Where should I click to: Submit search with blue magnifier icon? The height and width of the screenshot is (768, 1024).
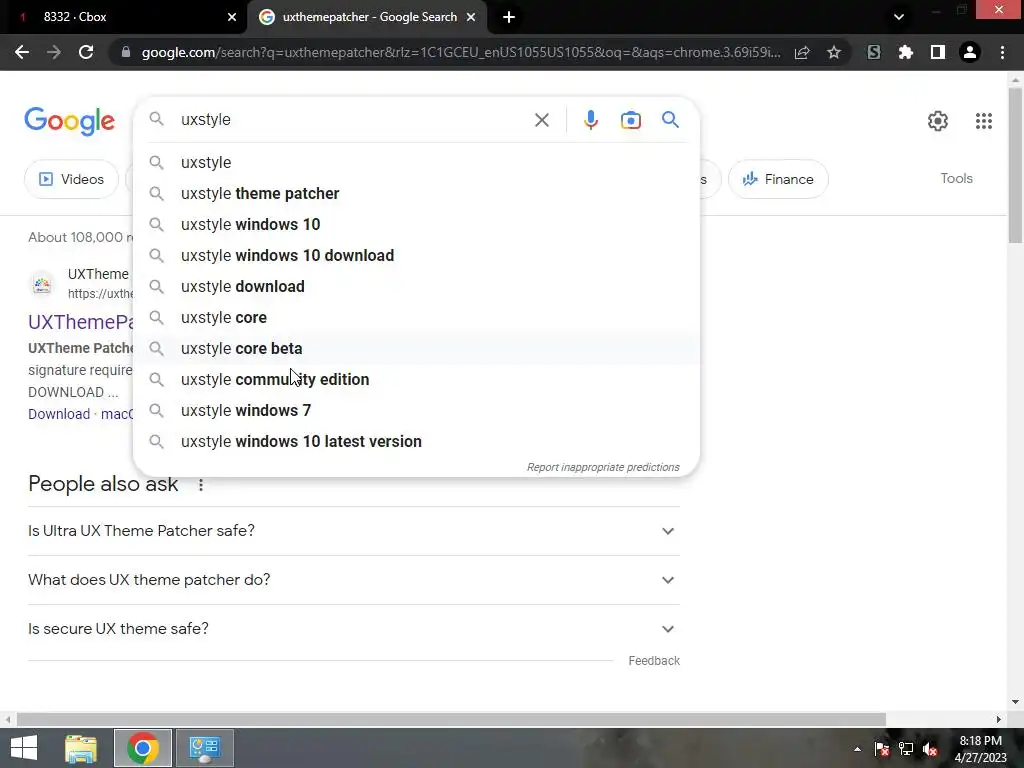click(670, 120)
